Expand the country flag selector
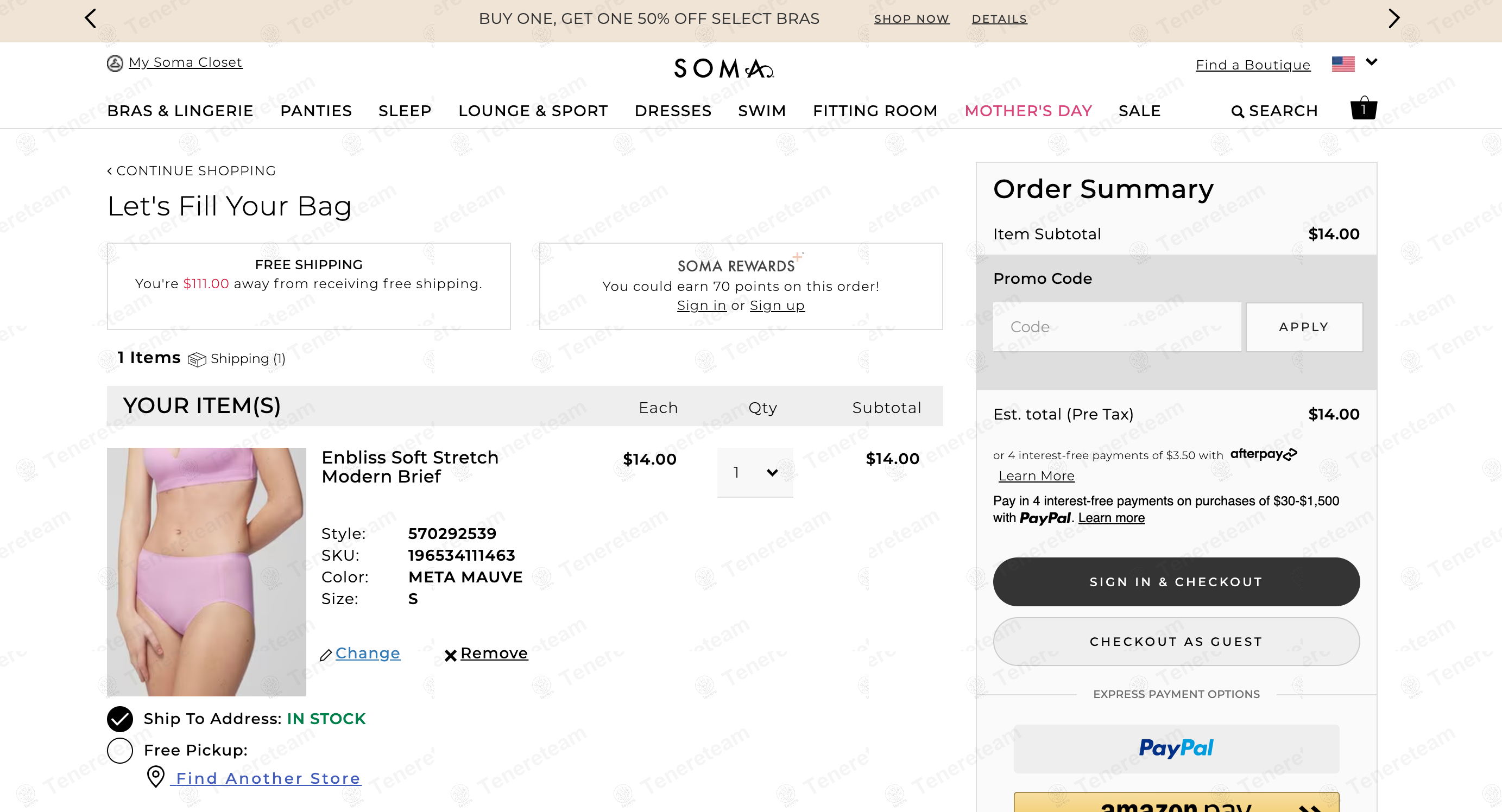 pos(1354,63)
